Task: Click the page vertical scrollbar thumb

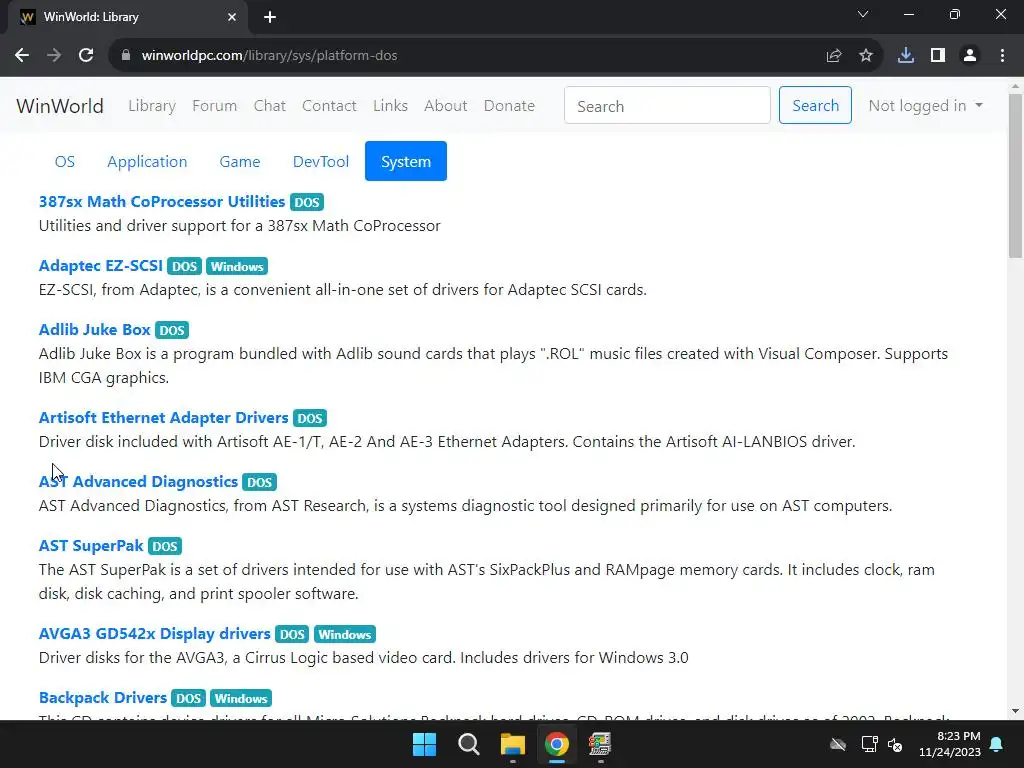Action: point(1015,175)
